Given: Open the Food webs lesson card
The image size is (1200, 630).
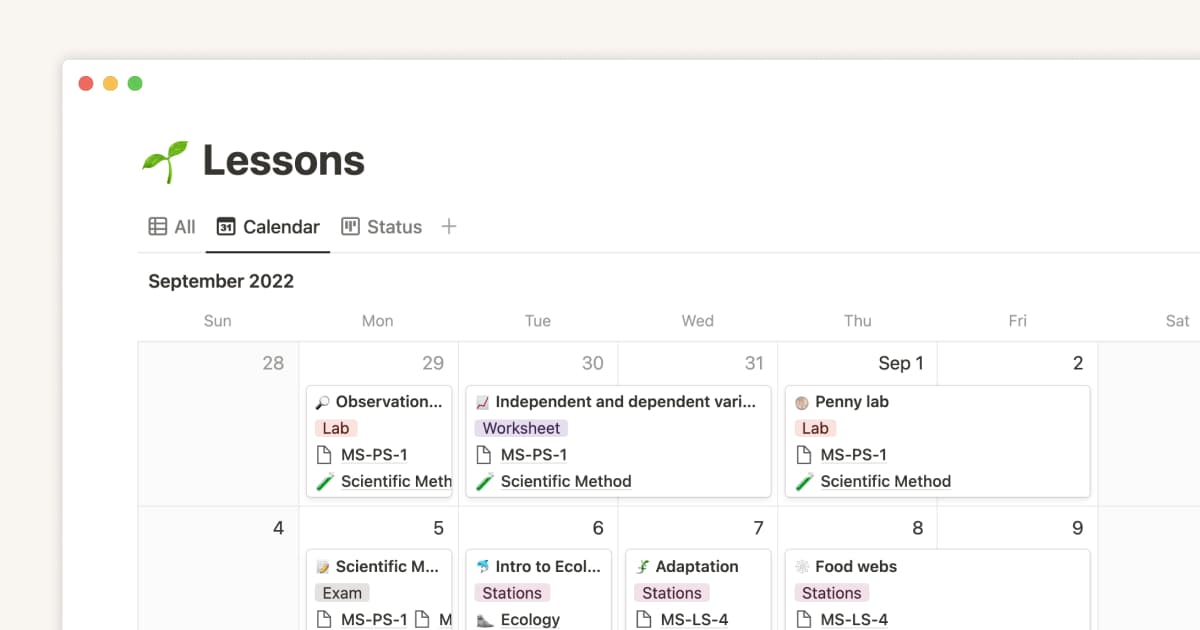Looking at the screenshot, I should click(x=856, y=567).
